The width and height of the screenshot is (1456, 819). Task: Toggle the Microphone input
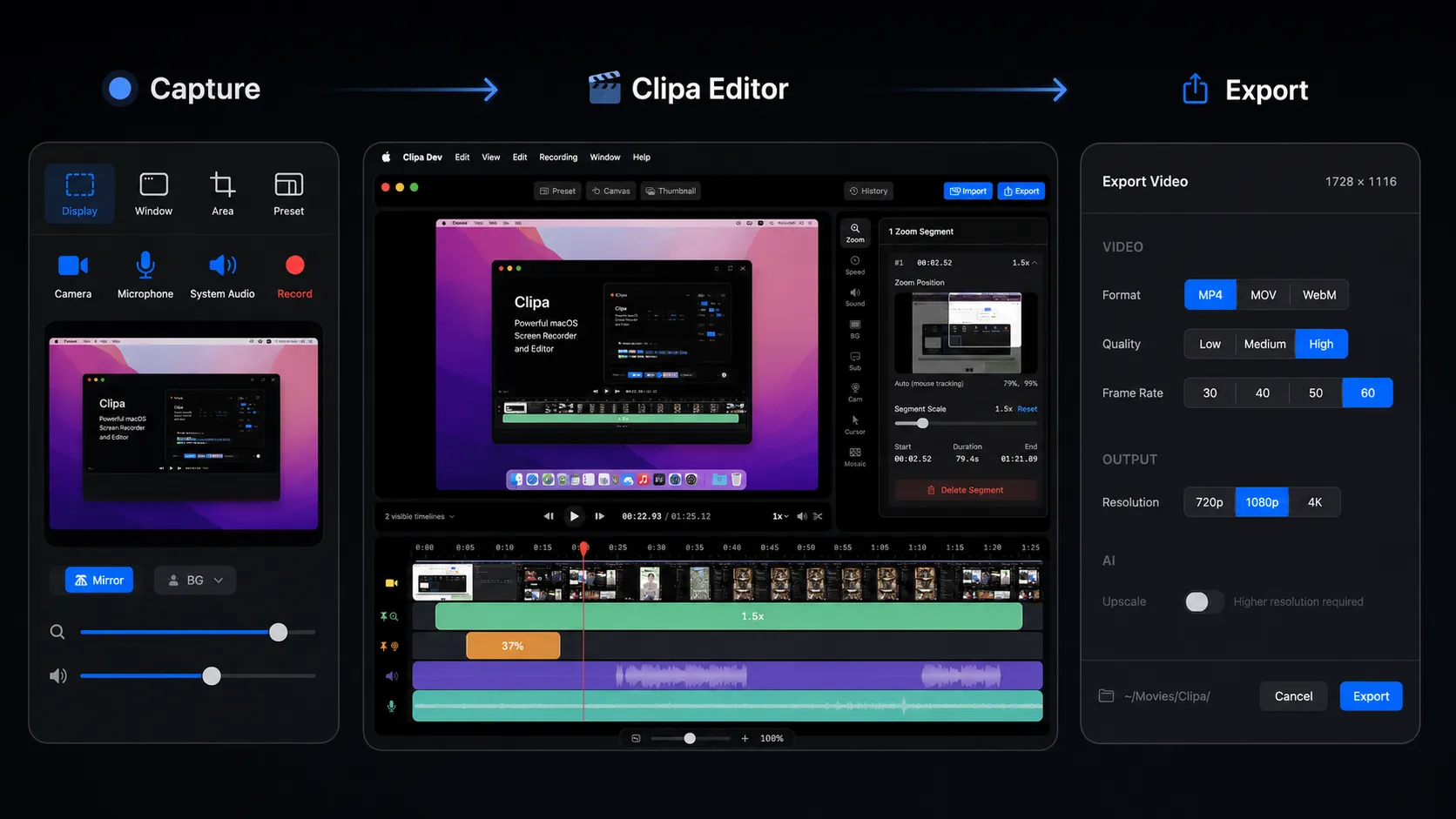pos(145,276)
